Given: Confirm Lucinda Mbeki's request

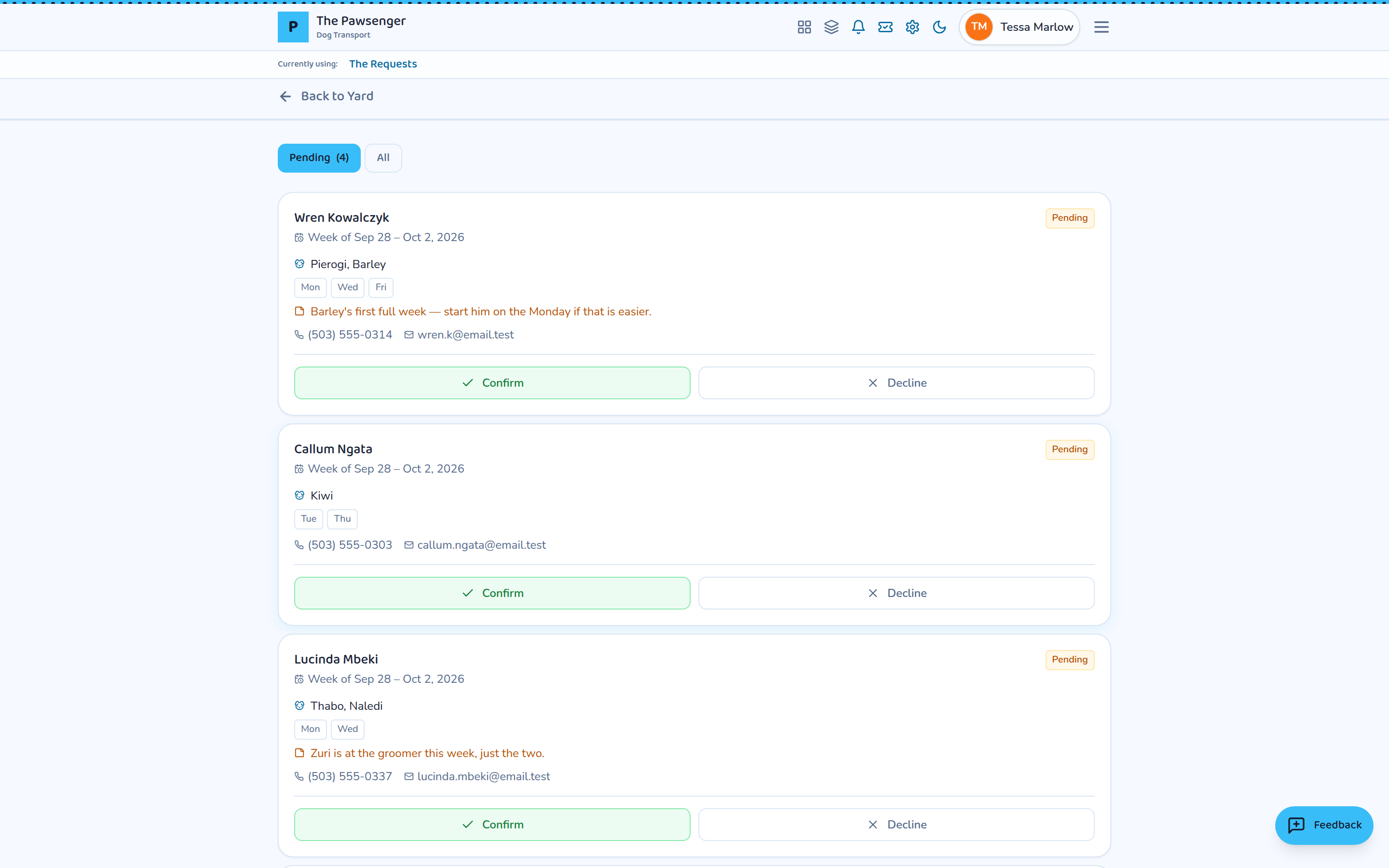Looking at the screenshot, I should (492, 825).
